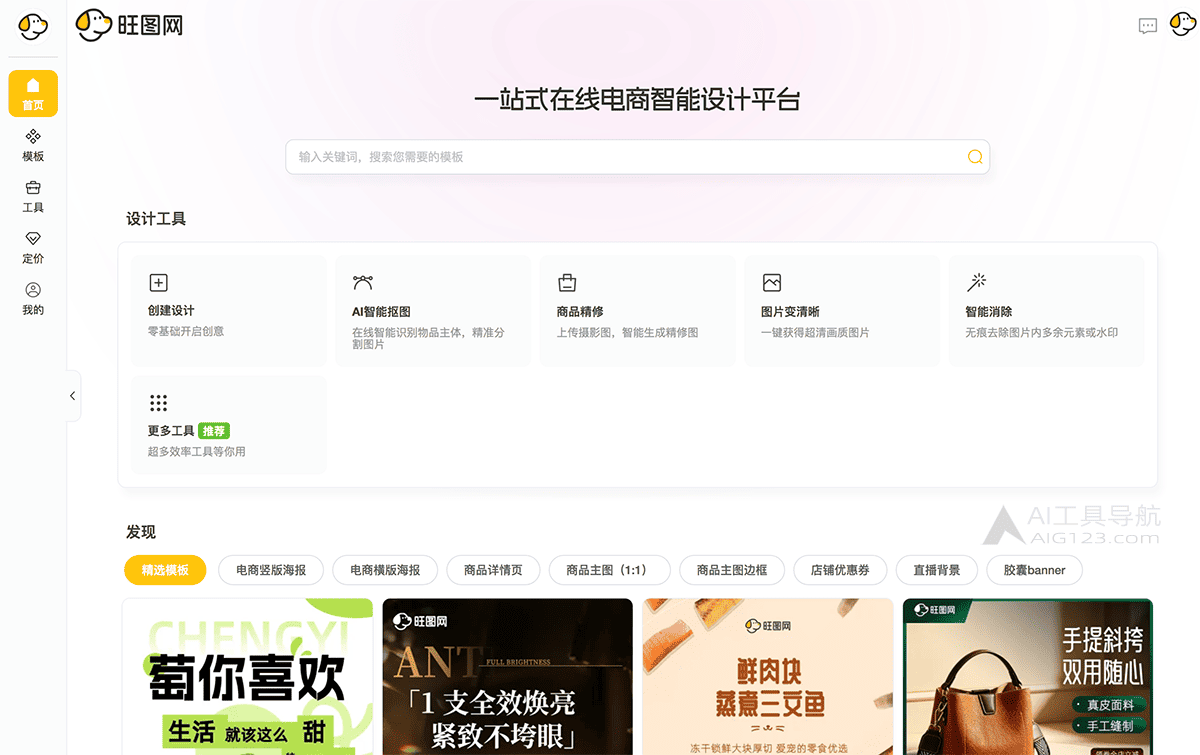Open the 商品精修 tool title

point(580,312)
